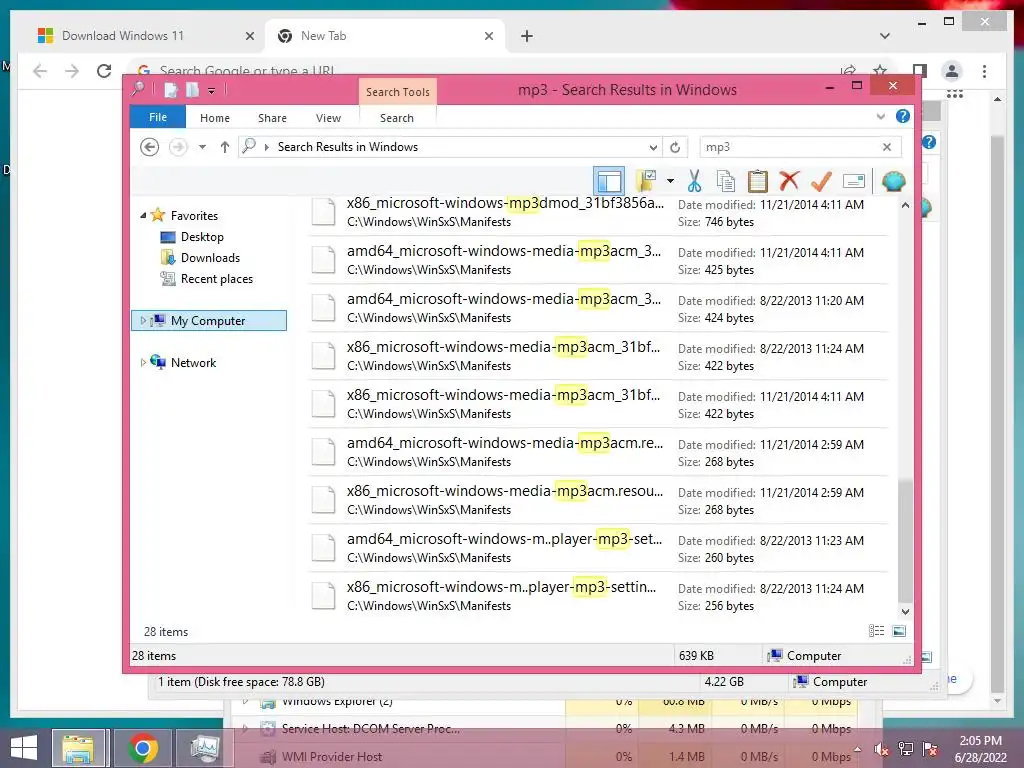This screenshot has height=768, width=1024.
Task: Open the Chrome three-dot menu
Action: 984,71
